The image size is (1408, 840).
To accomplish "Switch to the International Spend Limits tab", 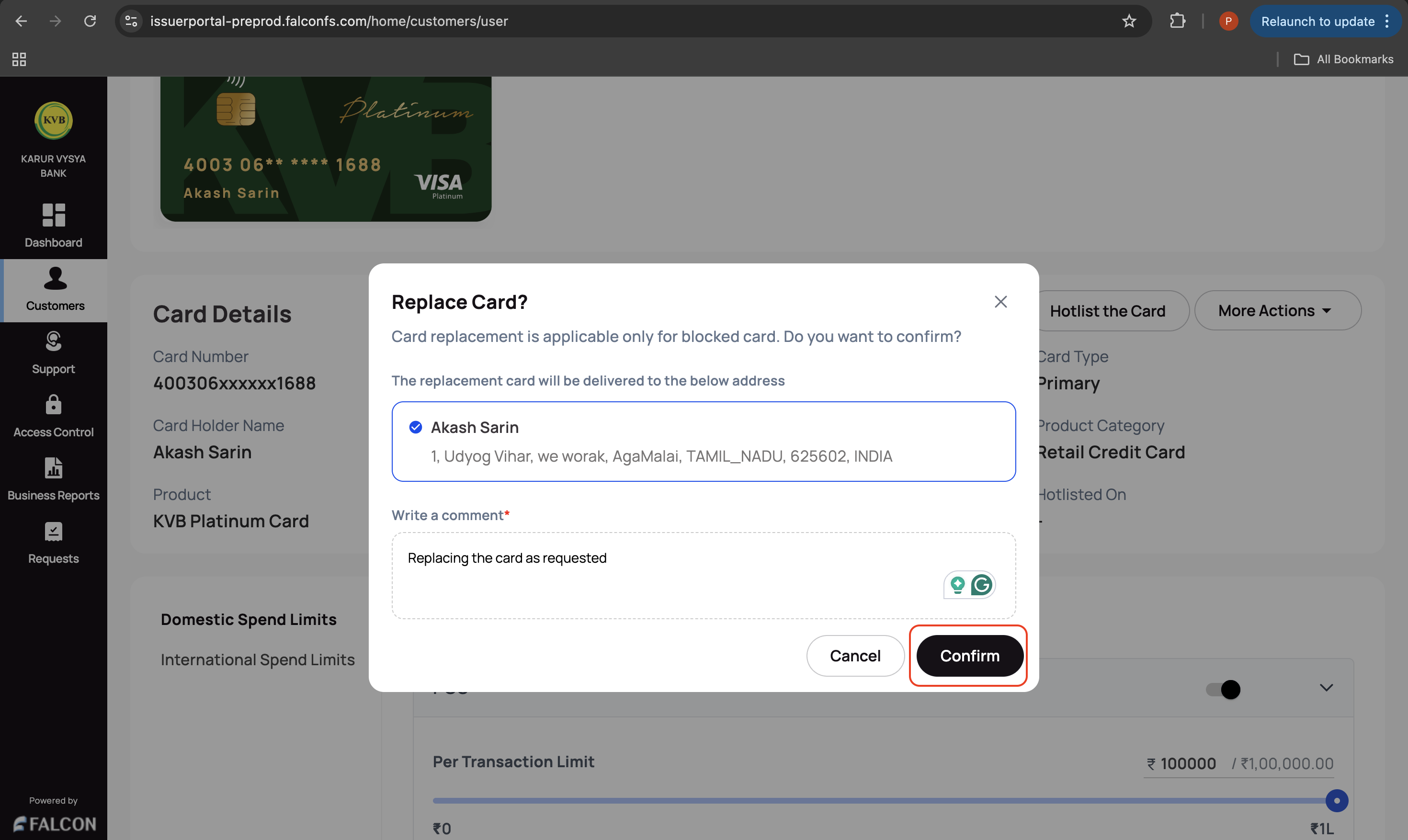I will tap(258, 660).
